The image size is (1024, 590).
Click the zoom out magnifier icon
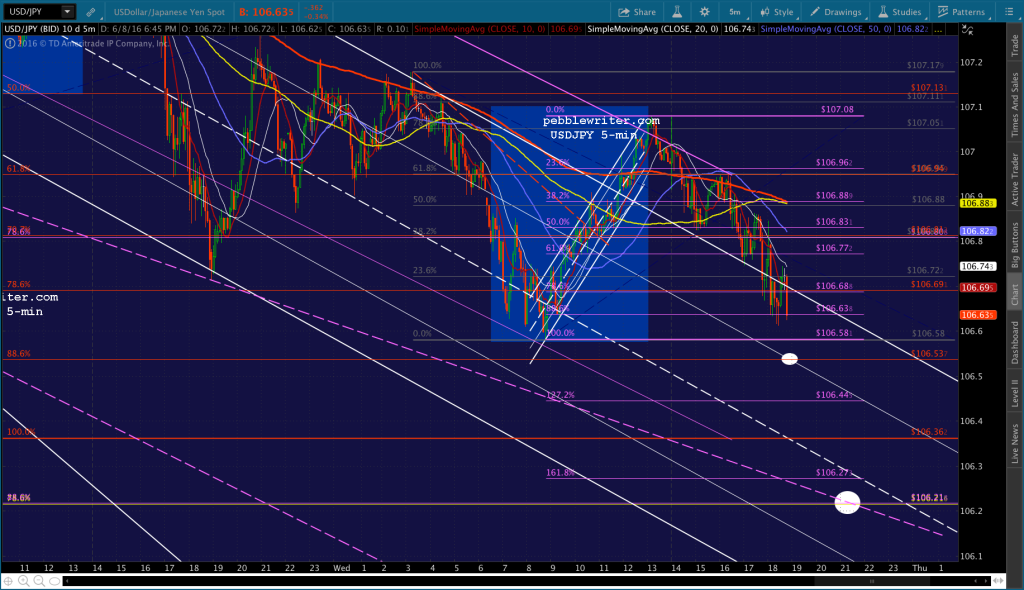click(39, 581)
